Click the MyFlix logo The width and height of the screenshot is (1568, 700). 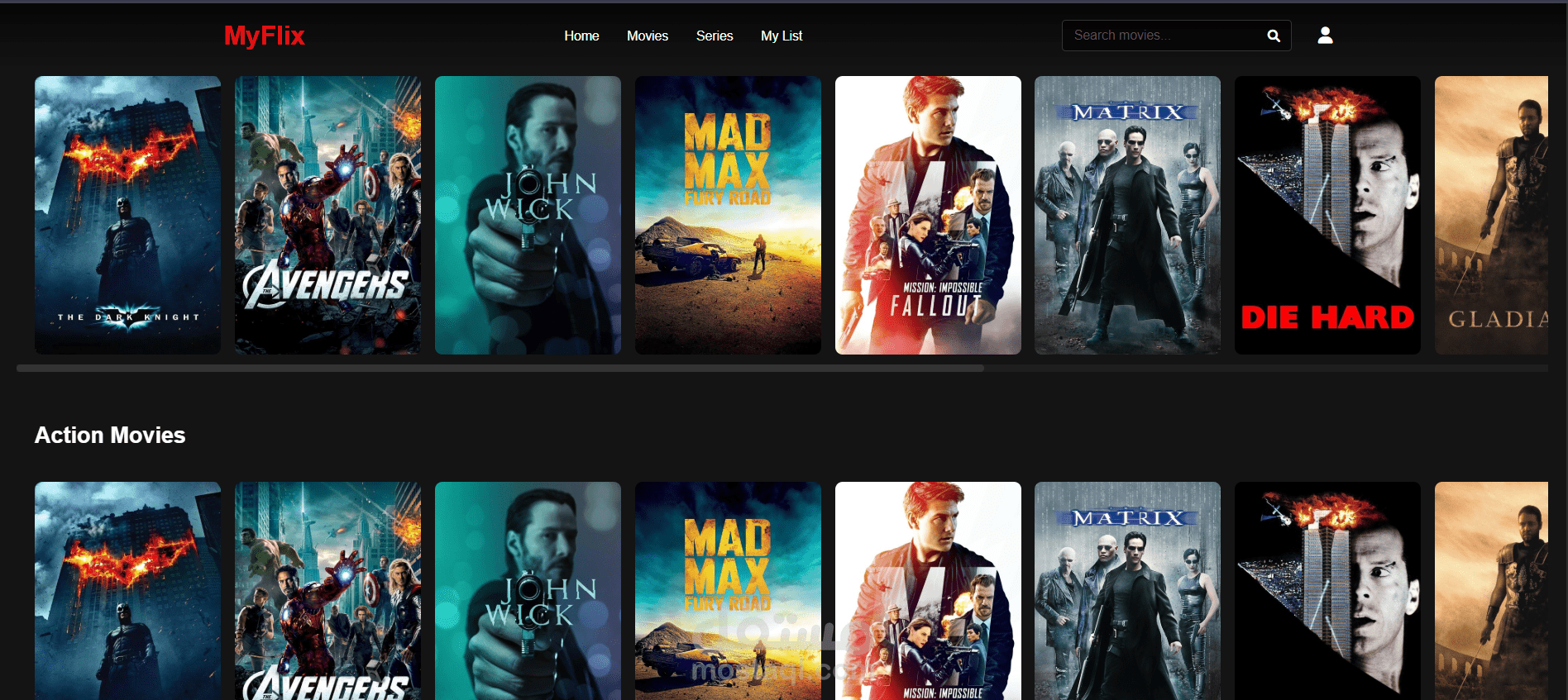coord(264,36)
